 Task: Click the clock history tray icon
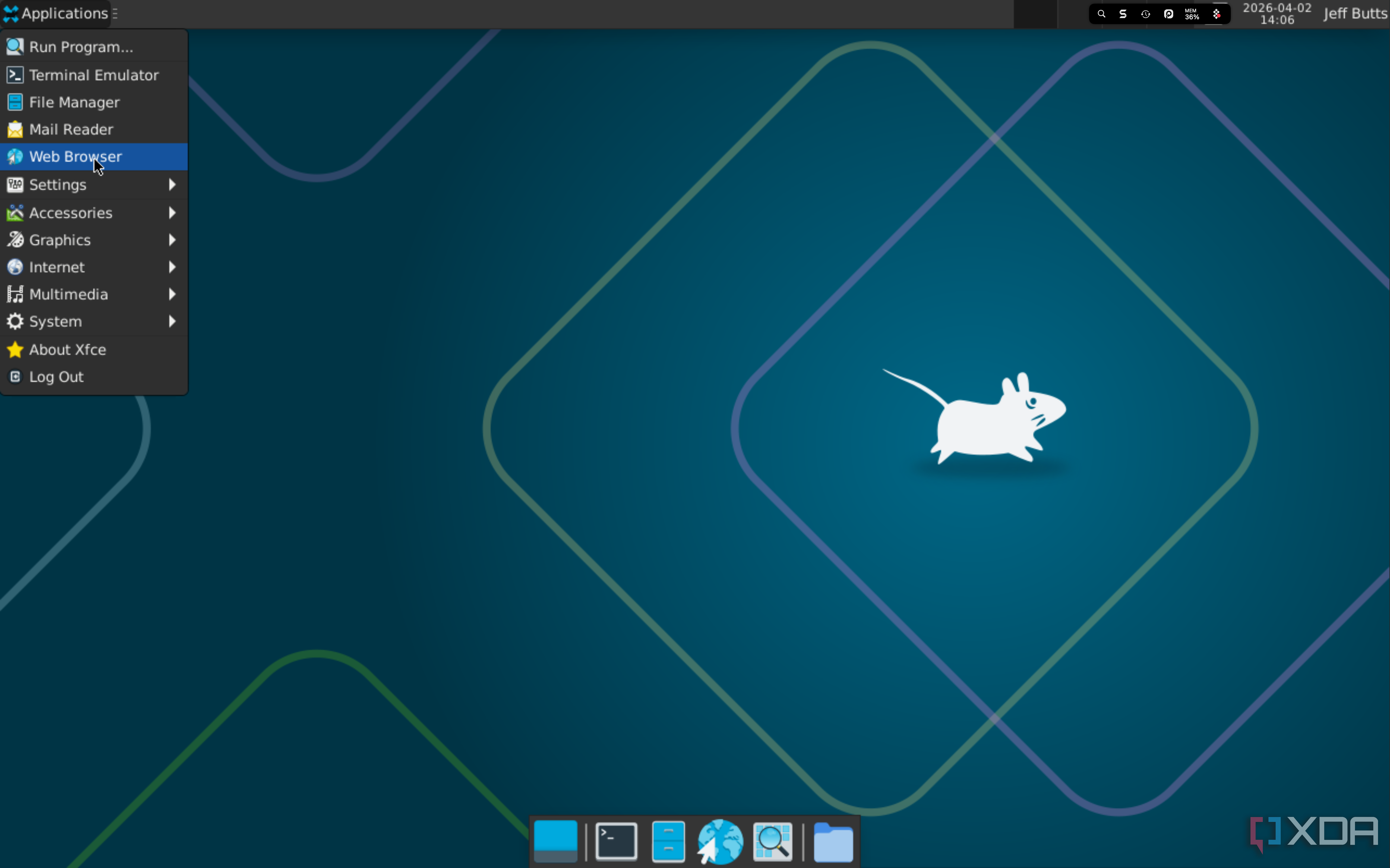pyautogui.click(x=1145, y=14)
